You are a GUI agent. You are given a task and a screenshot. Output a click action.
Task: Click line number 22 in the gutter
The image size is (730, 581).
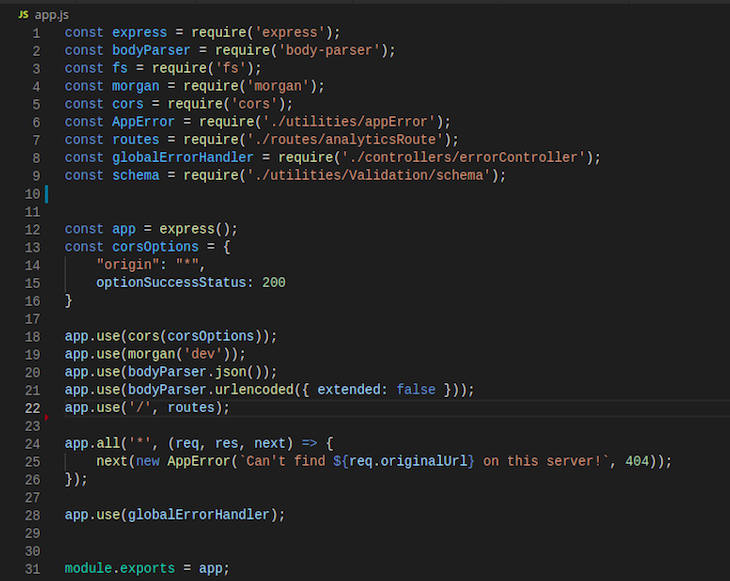[32, 408]
